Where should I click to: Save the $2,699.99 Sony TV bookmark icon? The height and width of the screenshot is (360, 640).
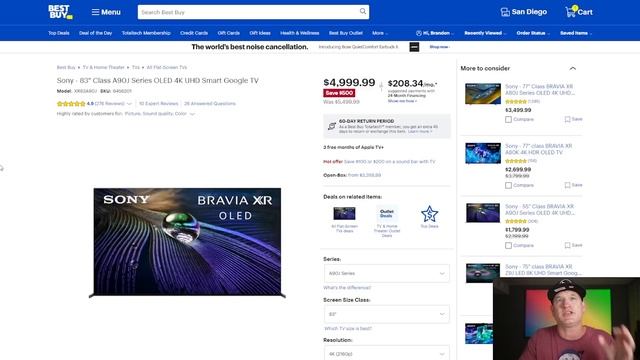(567, 185)
